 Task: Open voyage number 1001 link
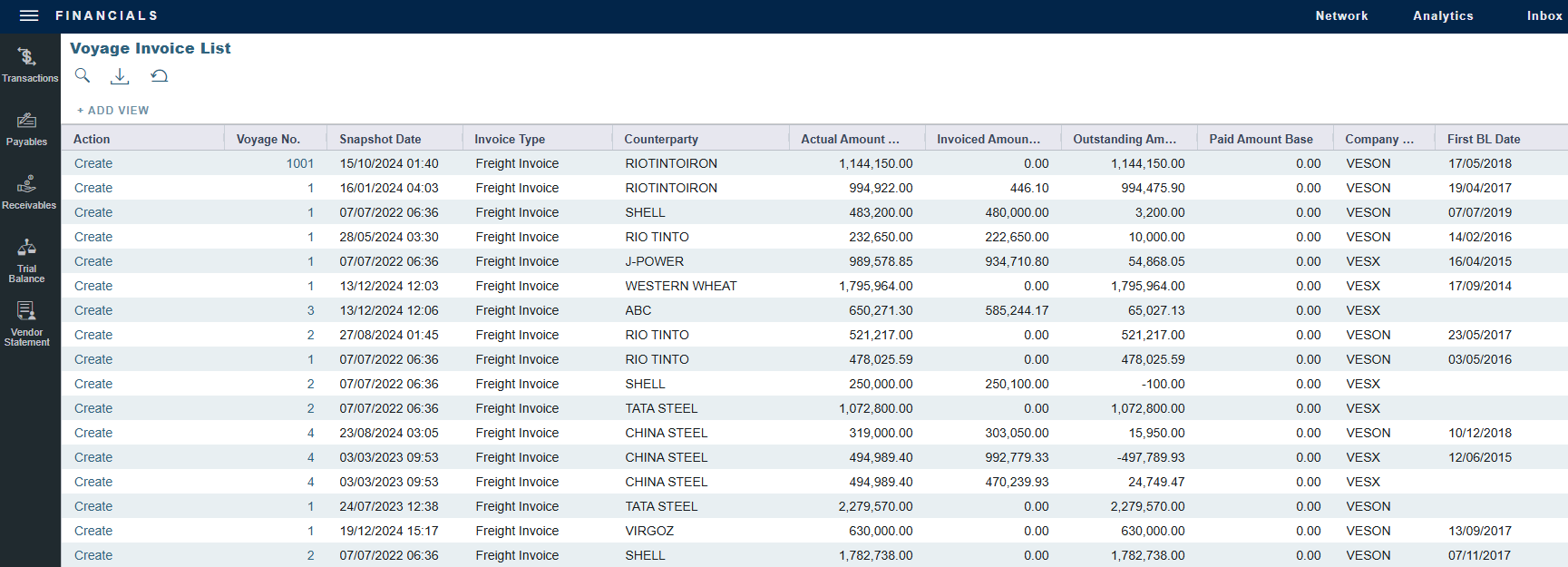coord(299,163)
